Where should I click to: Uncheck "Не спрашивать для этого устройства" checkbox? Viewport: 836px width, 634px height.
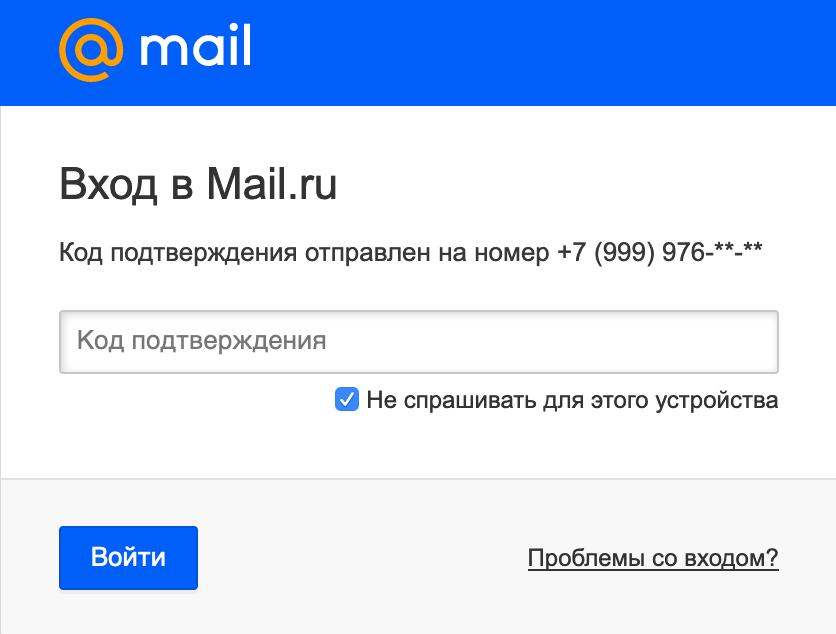pos(347,399)
